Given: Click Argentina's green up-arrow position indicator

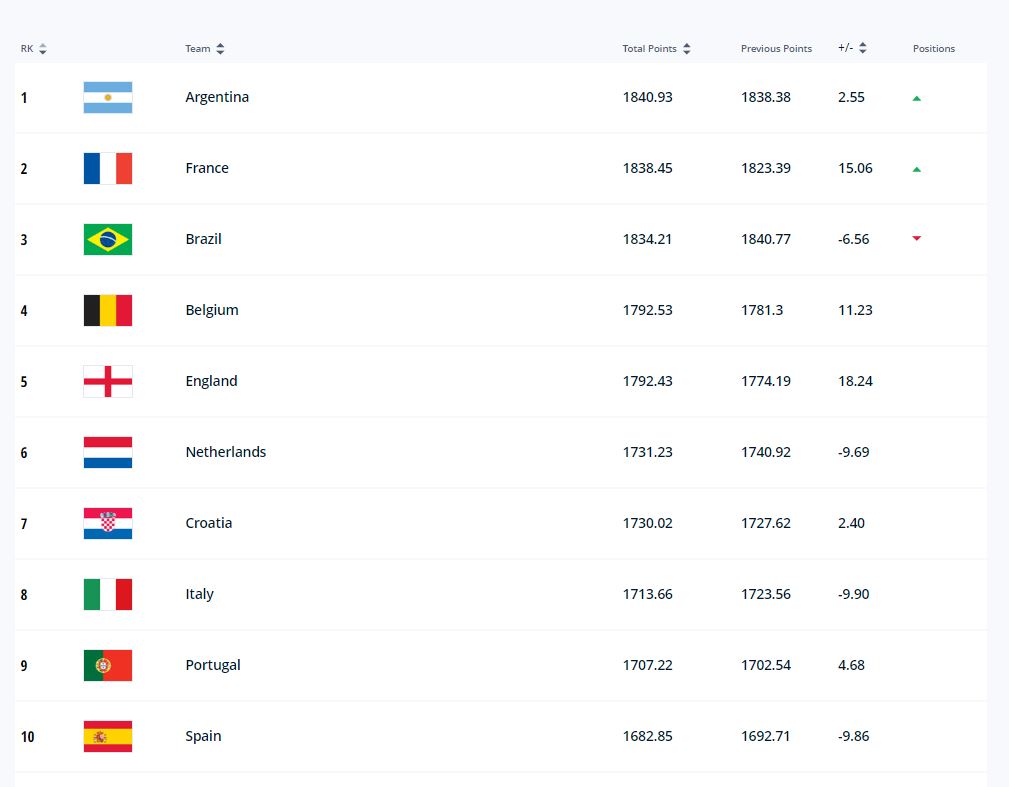Looking at the screenshot, I should [917, 98].
